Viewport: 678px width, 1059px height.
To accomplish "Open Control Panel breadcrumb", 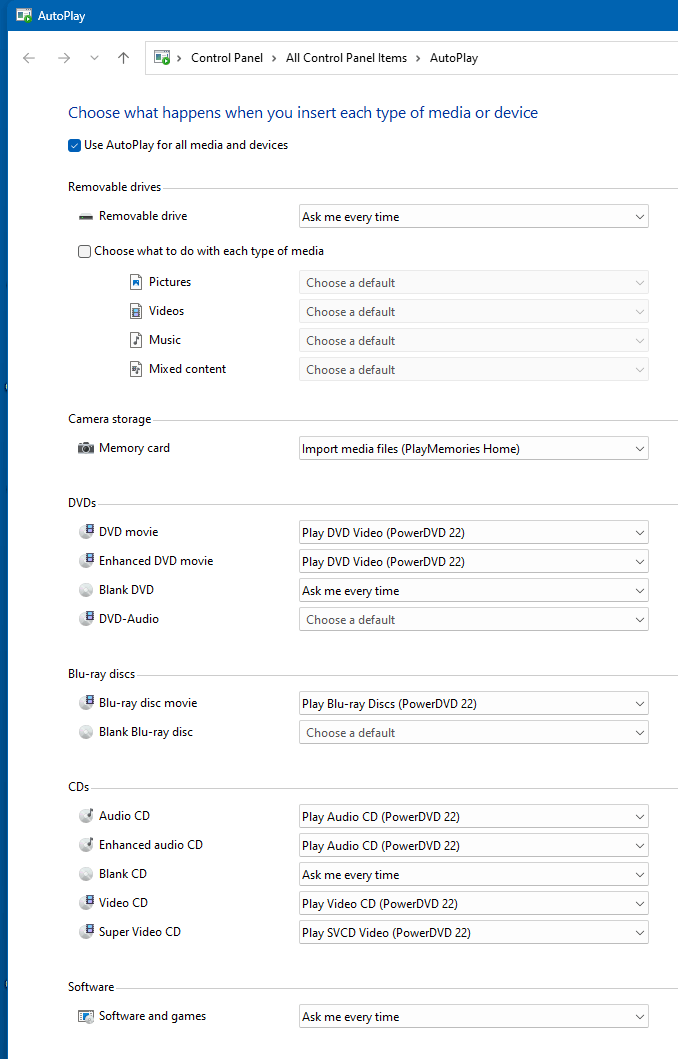I will [x=227, y=58].
